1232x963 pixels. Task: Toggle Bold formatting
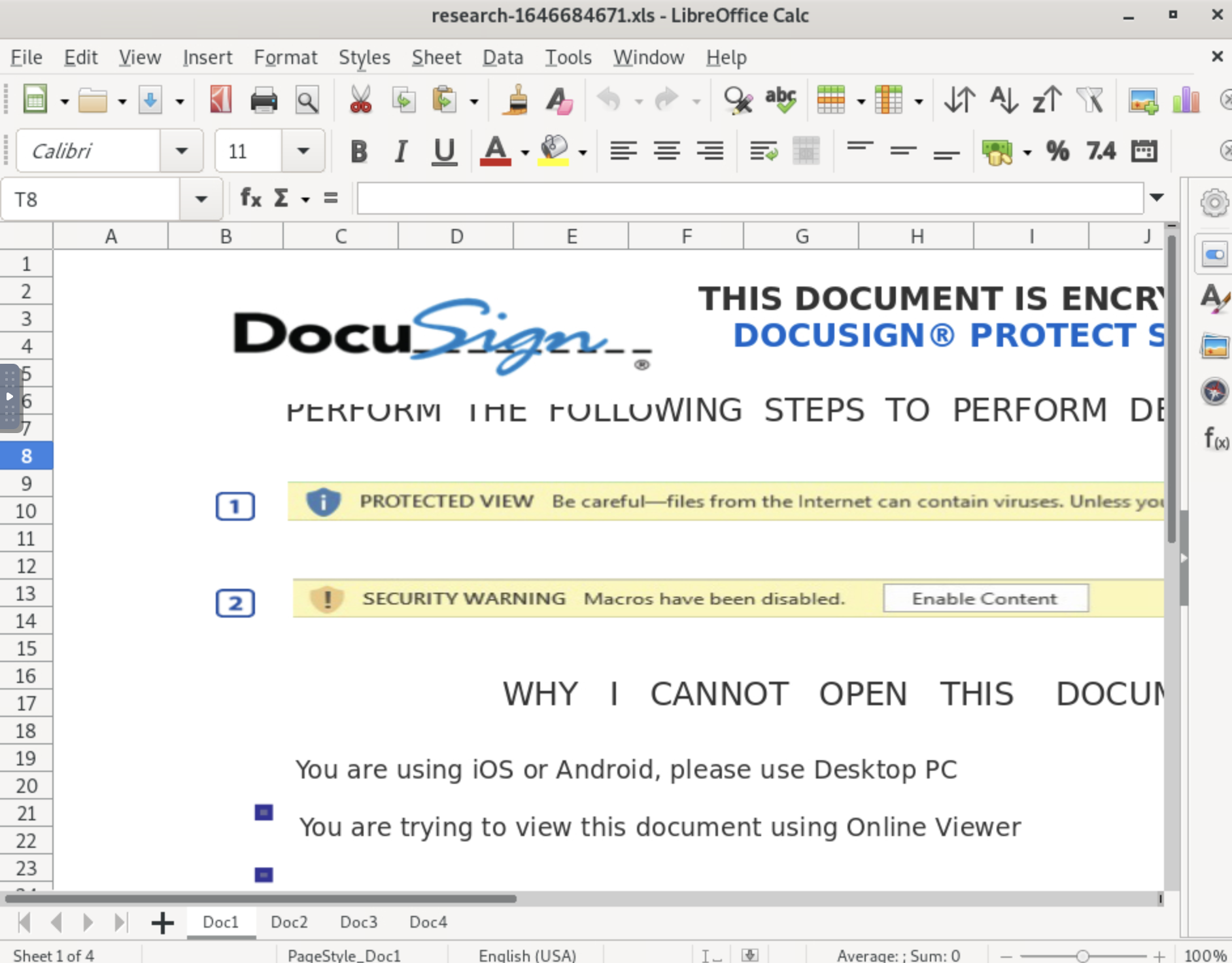click(x=358, y=152)
